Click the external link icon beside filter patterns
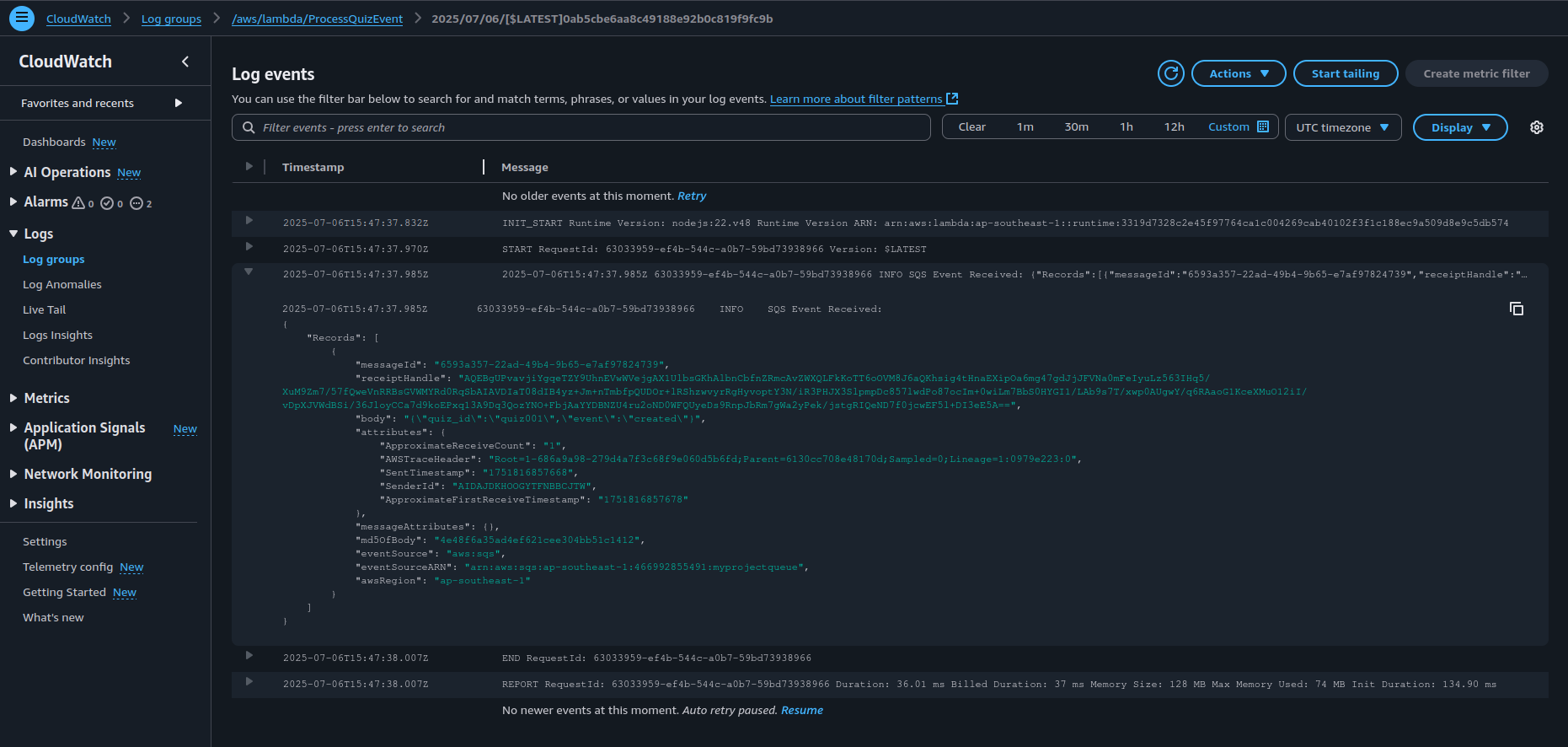Viewport: 1568px width, 747px height. [x=952, y=99]
